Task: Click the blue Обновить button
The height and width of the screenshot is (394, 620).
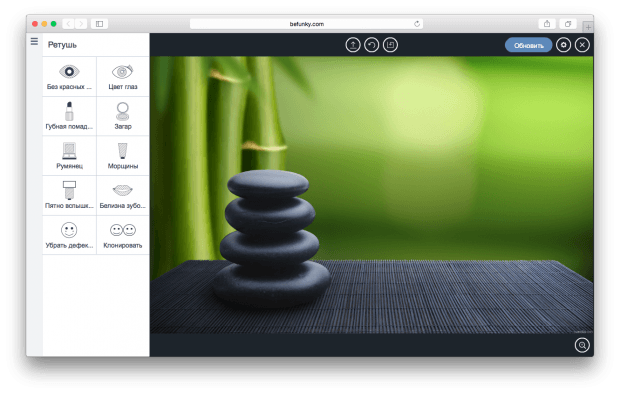Action: pyautogui.click(x=528, y=45)
